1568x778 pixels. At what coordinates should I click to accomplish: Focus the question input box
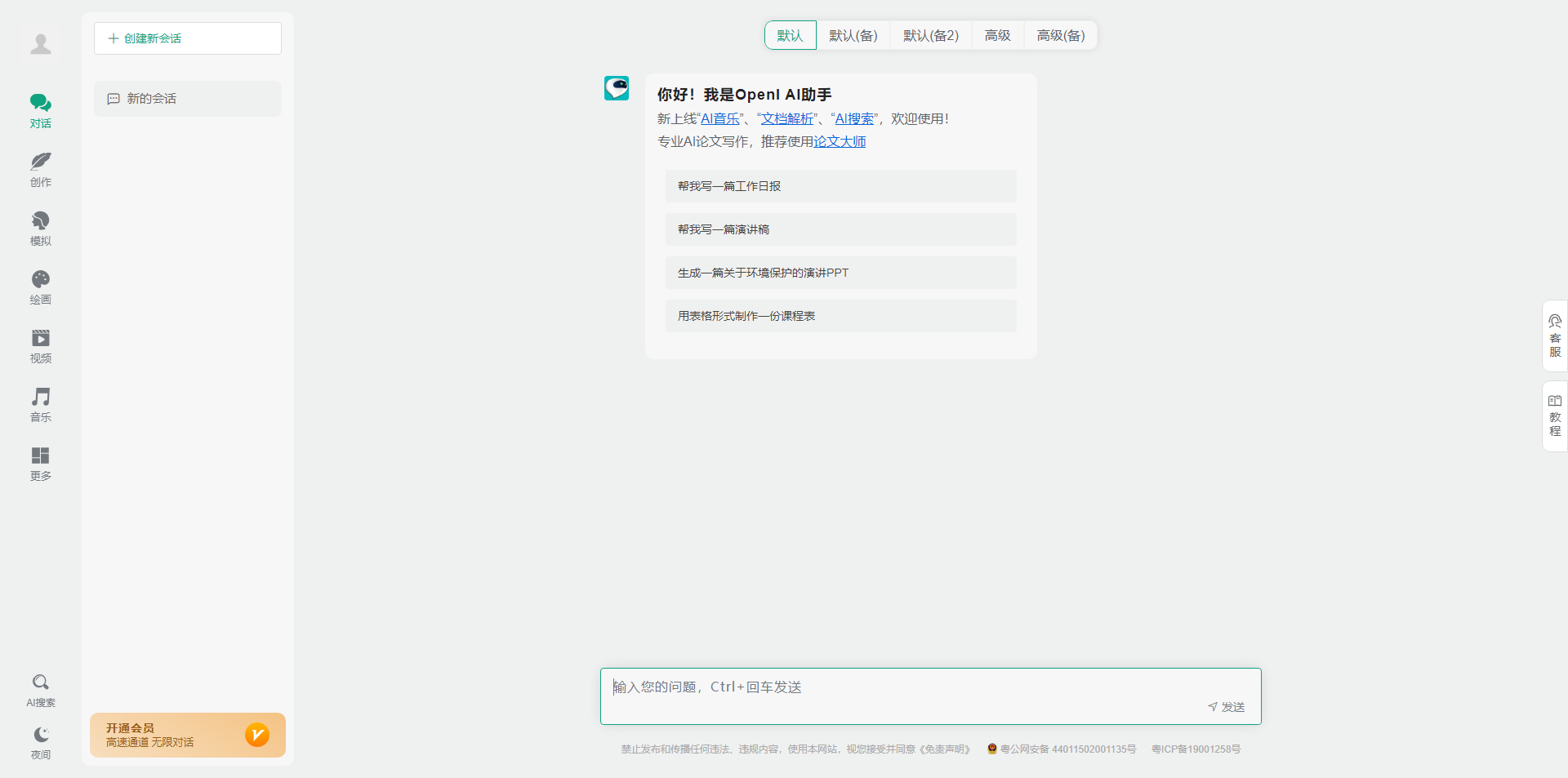[931, 696]
